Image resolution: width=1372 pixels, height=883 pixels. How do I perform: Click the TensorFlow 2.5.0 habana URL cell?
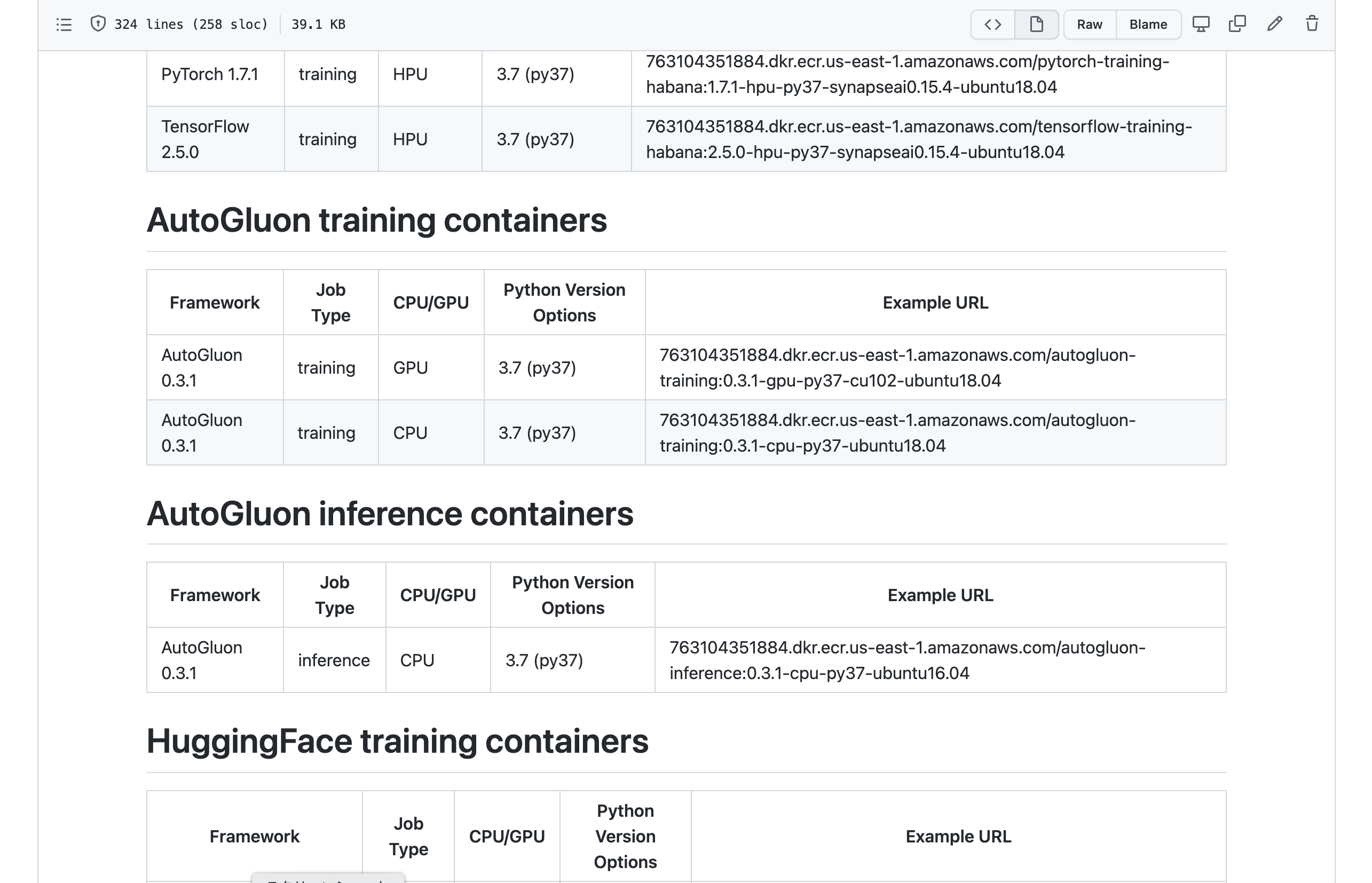pyautogui.click(x=918, y=139)
